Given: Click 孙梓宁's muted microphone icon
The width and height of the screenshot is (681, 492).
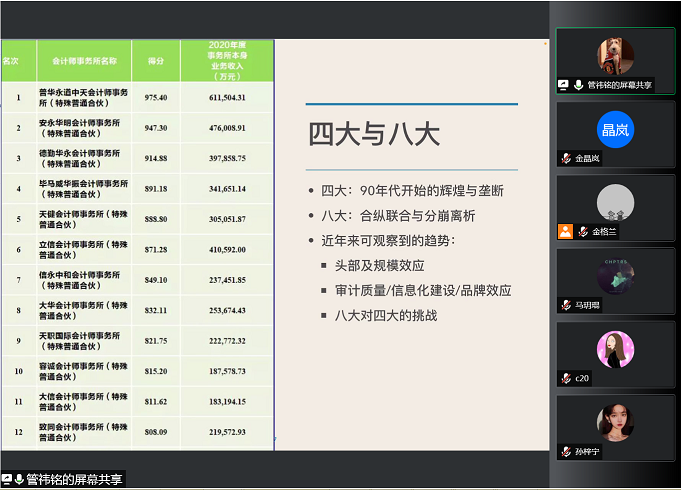Looking at the screenshot, I should coord(565,451).
